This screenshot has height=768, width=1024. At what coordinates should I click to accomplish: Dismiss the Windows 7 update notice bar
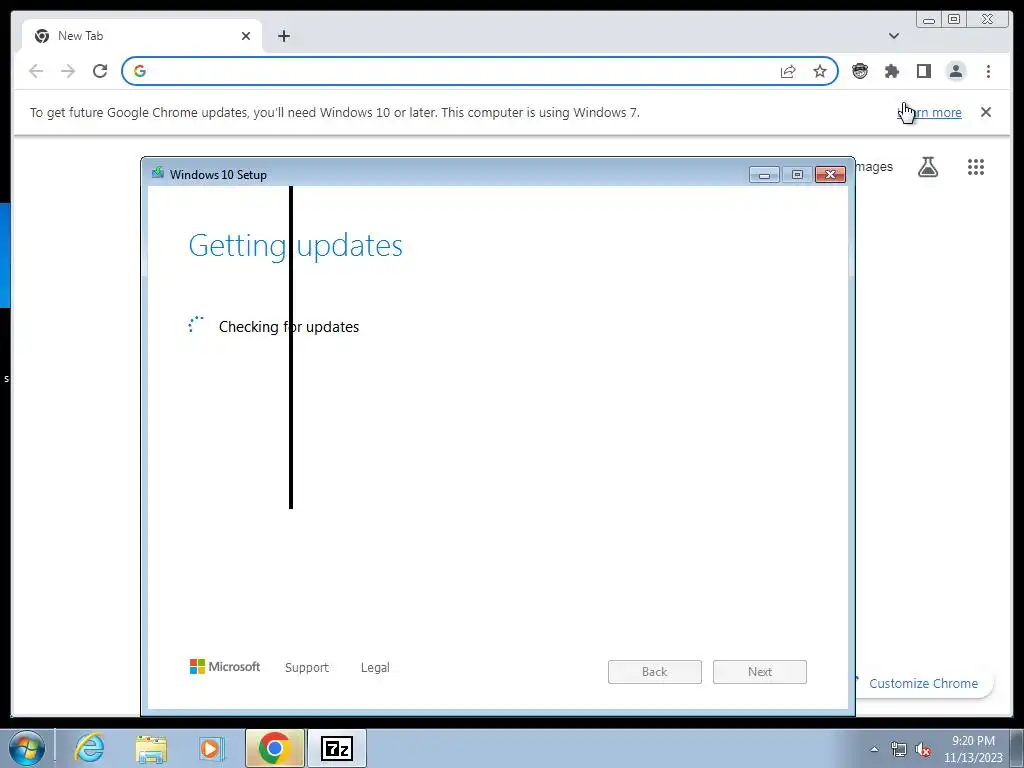coord(986,112)
